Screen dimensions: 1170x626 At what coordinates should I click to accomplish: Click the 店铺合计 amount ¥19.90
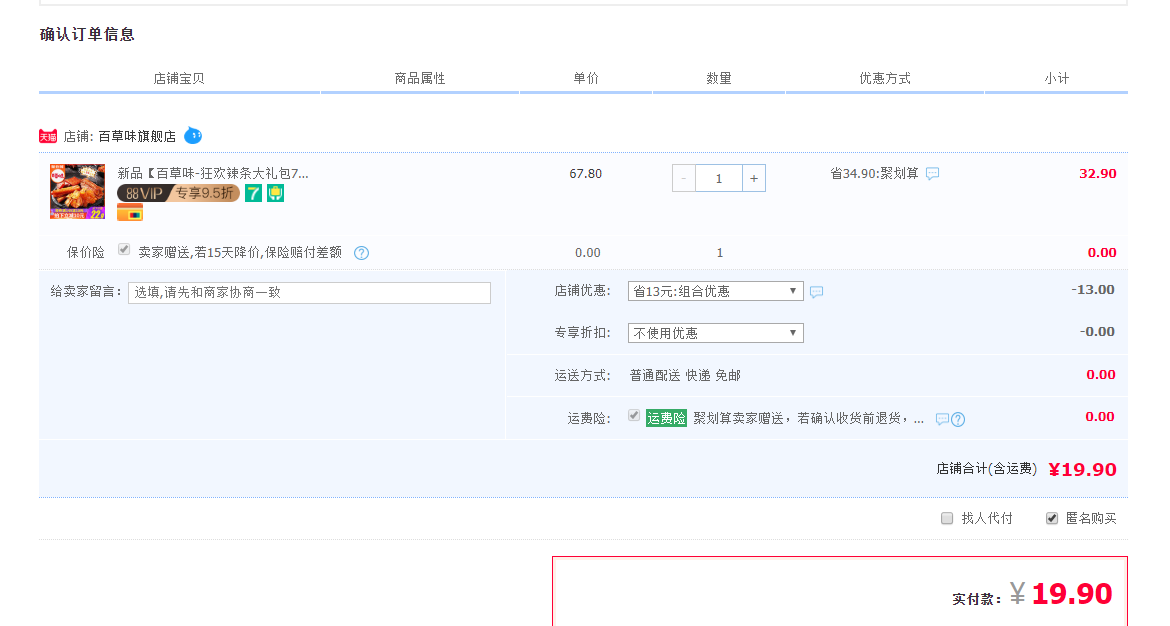pos(1082,469)
